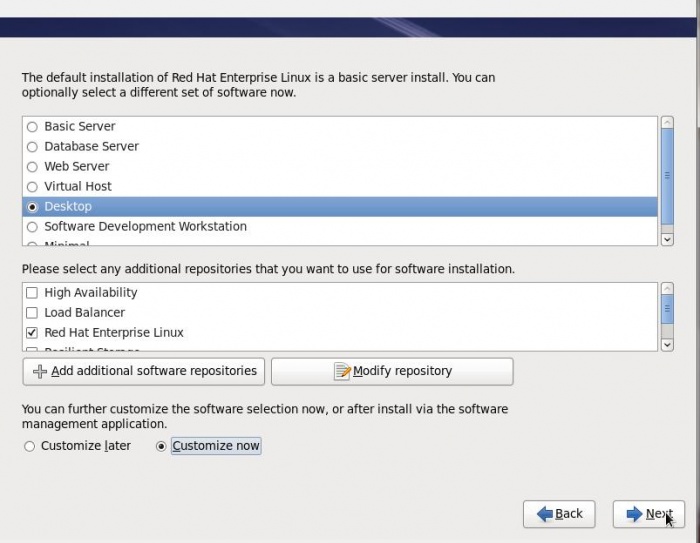Select Software Development Workstation option
Image resolution: width=700 pixels, height=543 pixels.
(x=33, y=227)
